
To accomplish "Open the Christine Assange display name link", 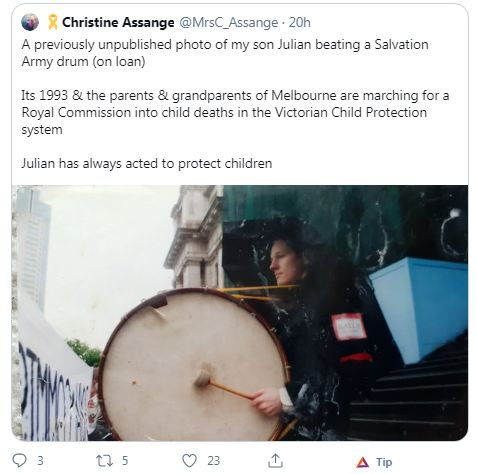I will pyautogui.click(x=118, y=22).
